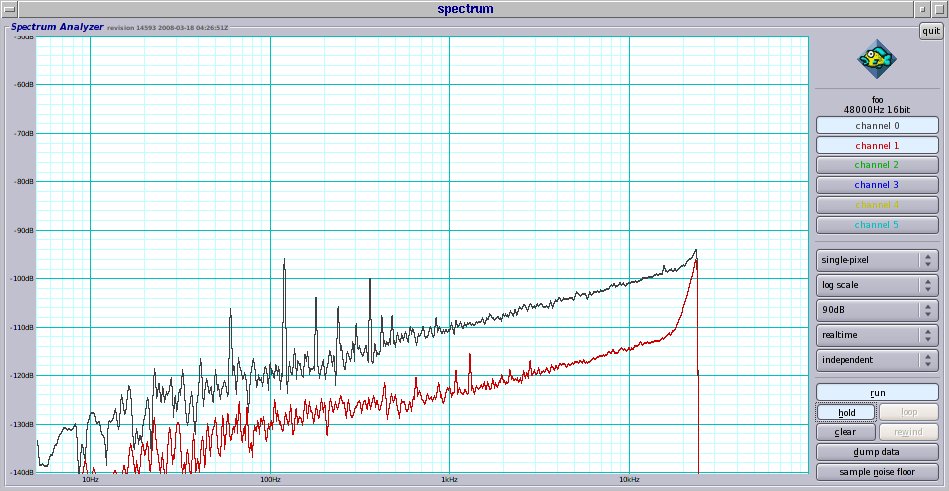Expand the 90dB range dropdown
This screenshot has width=949, height=491.
click(877, 310)
